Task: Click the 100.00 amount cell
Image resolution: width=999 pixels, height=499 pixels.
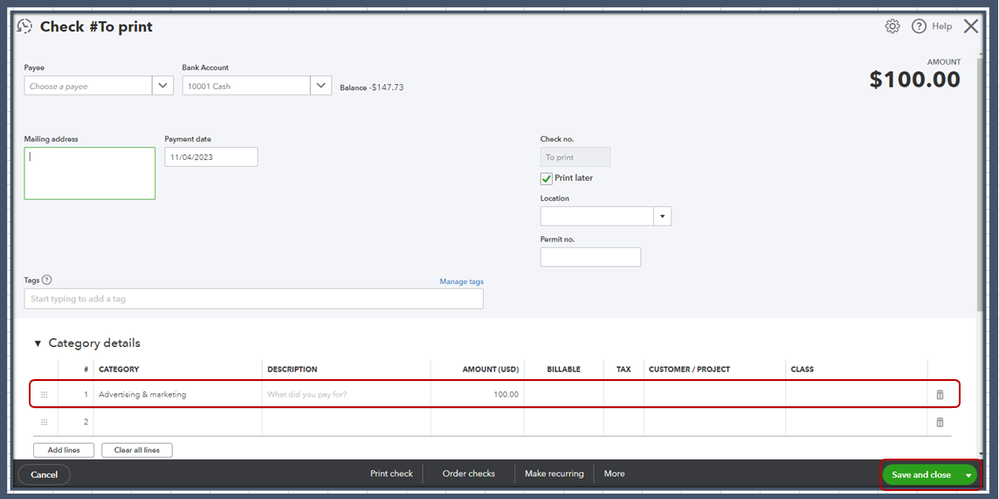Action: pos(477,394)
